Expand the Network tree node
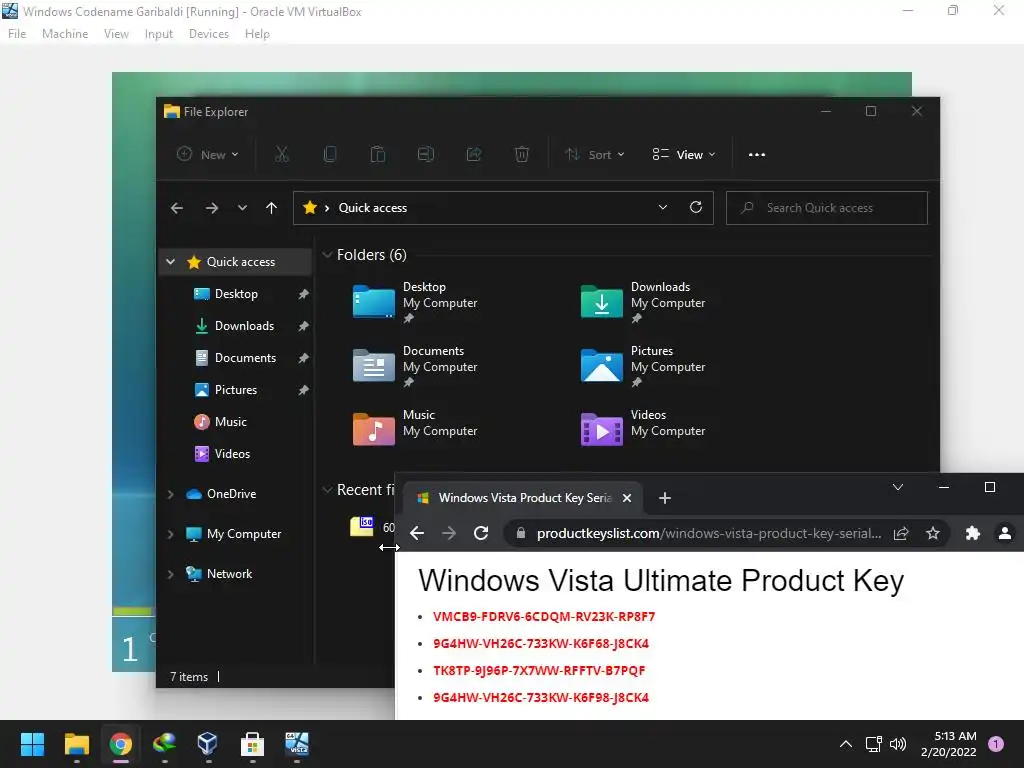 point(170,573)
